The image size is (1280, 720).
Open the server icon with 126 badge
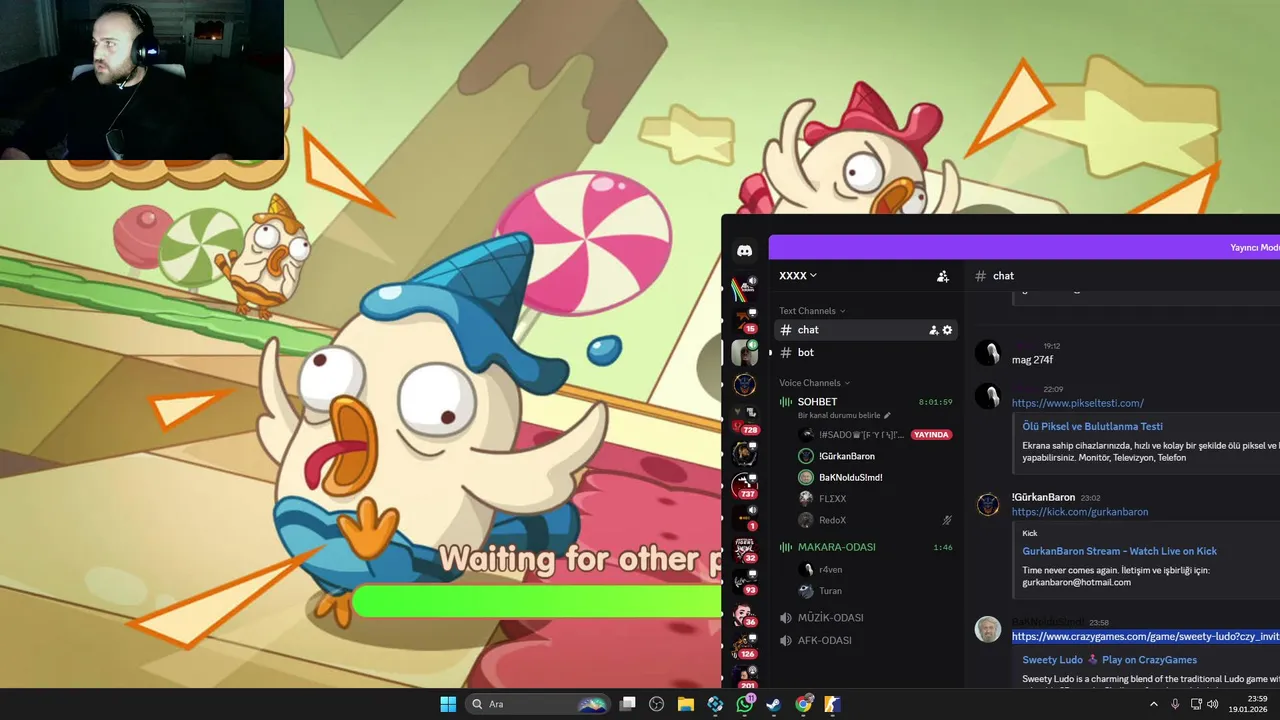point(744,646)
